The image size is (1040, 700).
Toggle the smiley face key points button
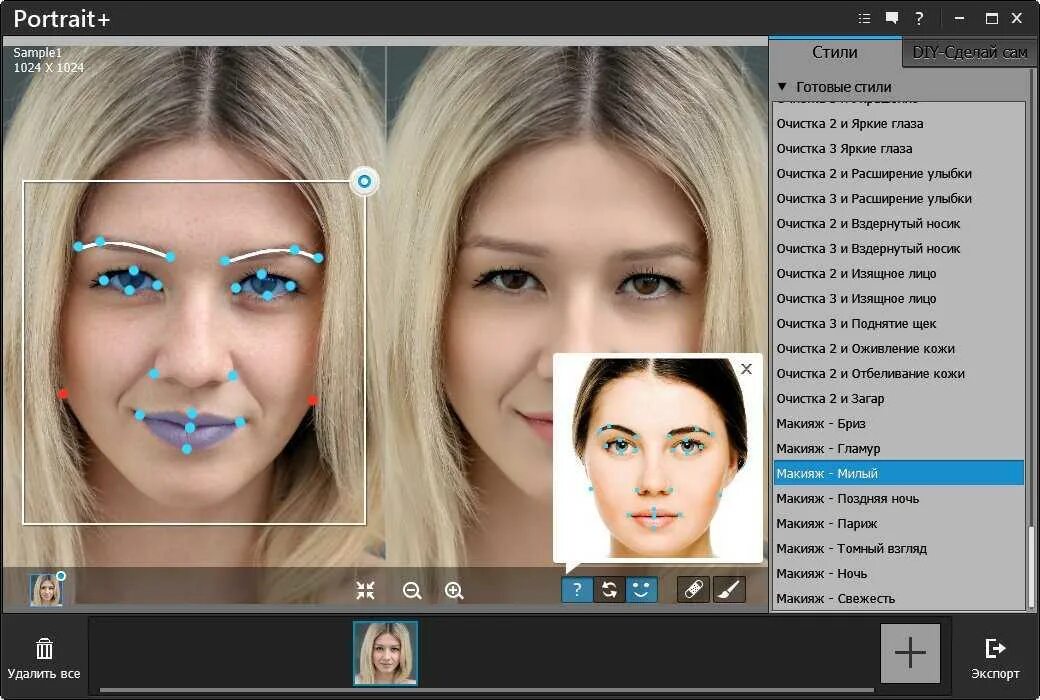pos(641,589)
